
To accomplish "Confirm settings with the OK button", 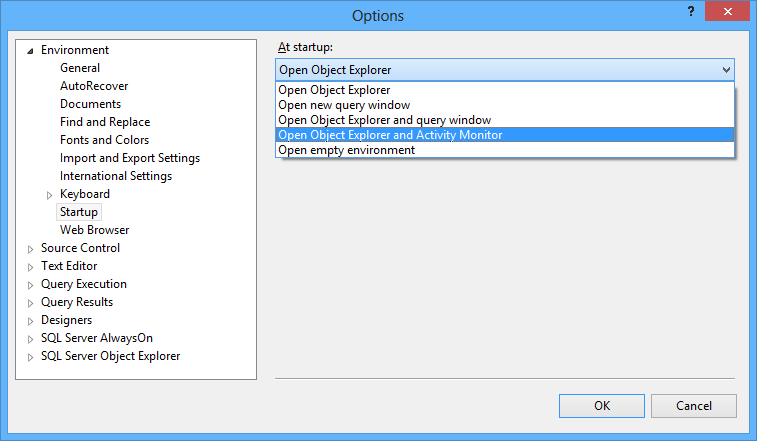I will click(x=602, y=406).
